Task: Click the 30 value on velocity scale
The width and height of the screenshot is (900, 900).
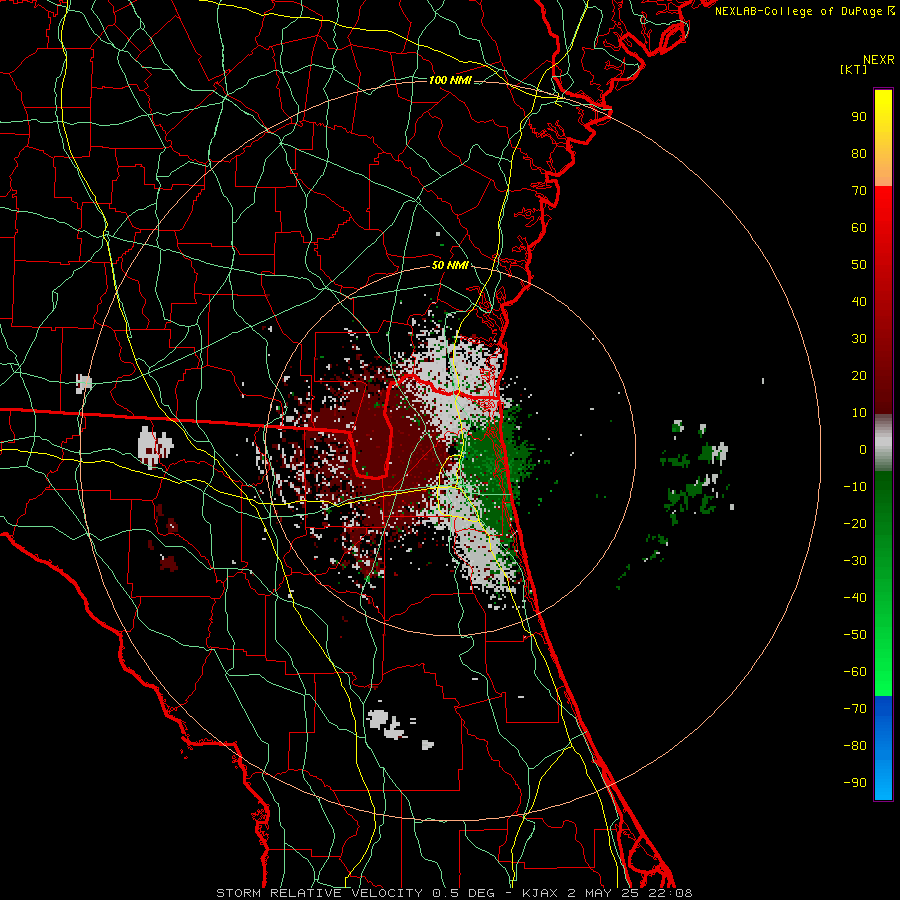Action: [859, 339]
